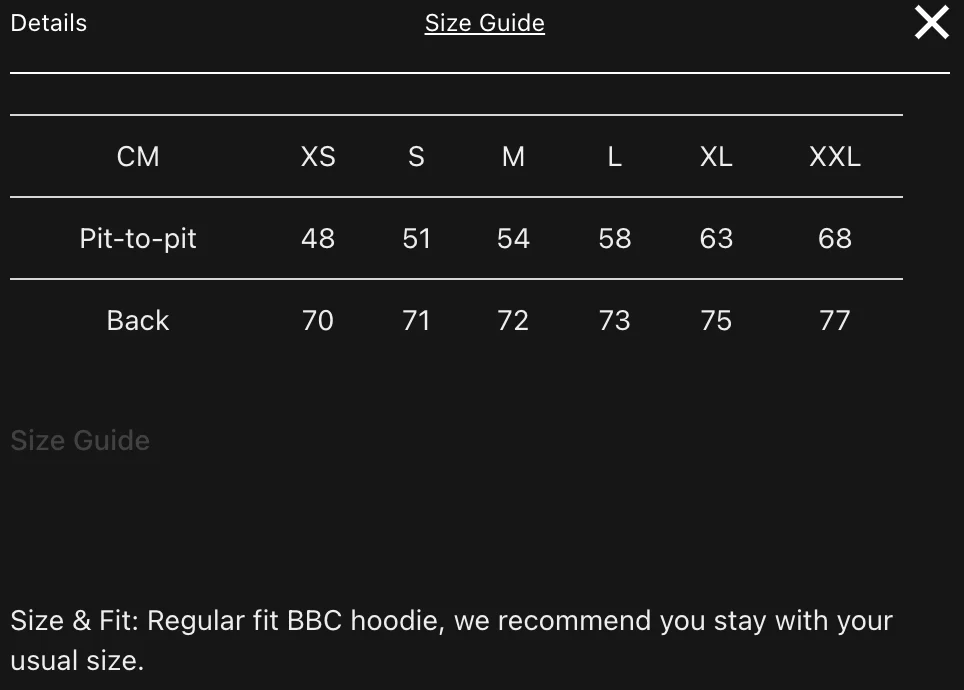Click the L column header

(614, 156)
